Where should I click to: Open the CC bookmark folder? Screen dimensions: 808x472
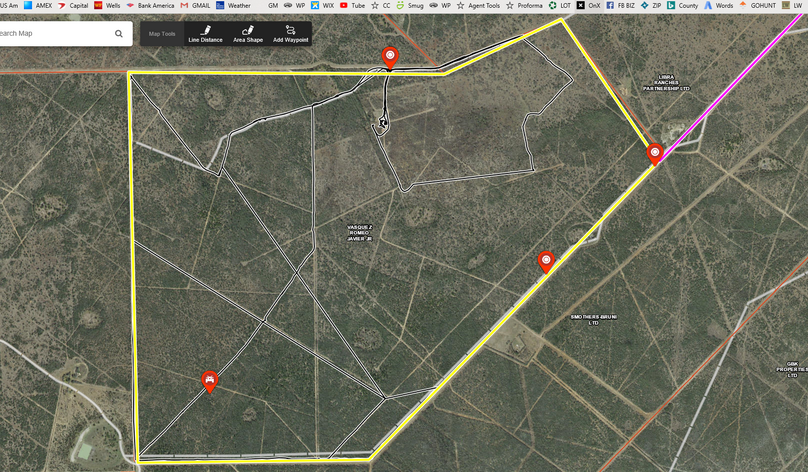(x=380, y=5)
